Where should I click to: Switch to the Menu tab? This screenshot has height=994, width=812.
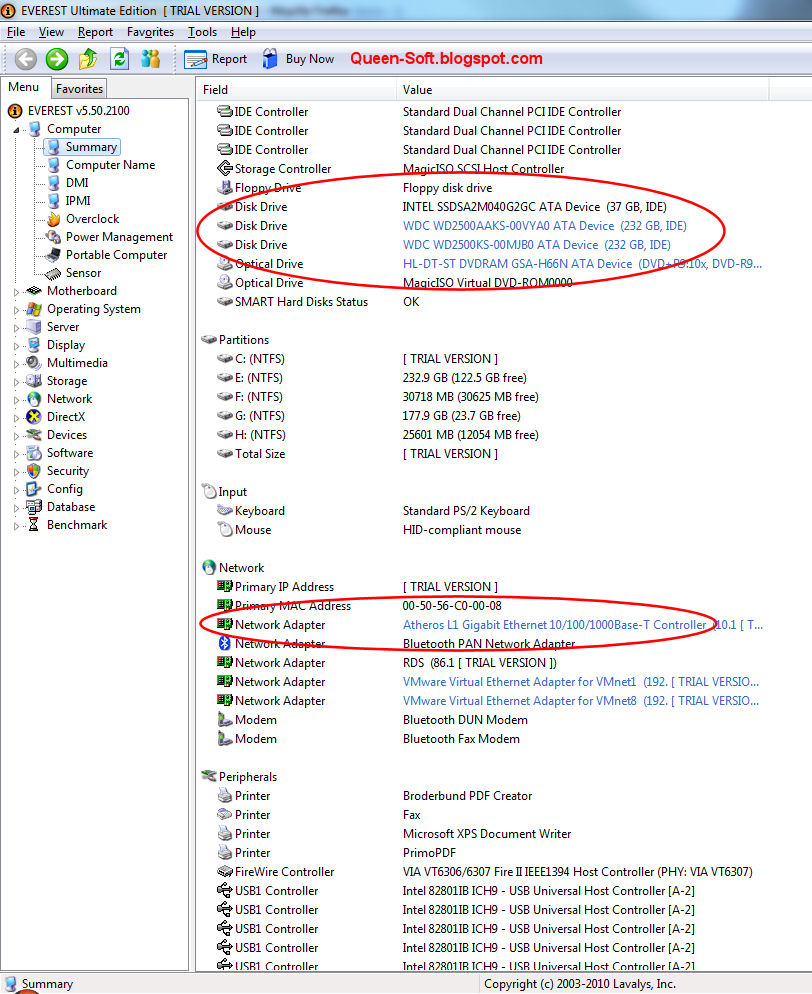tap(23, 87)
